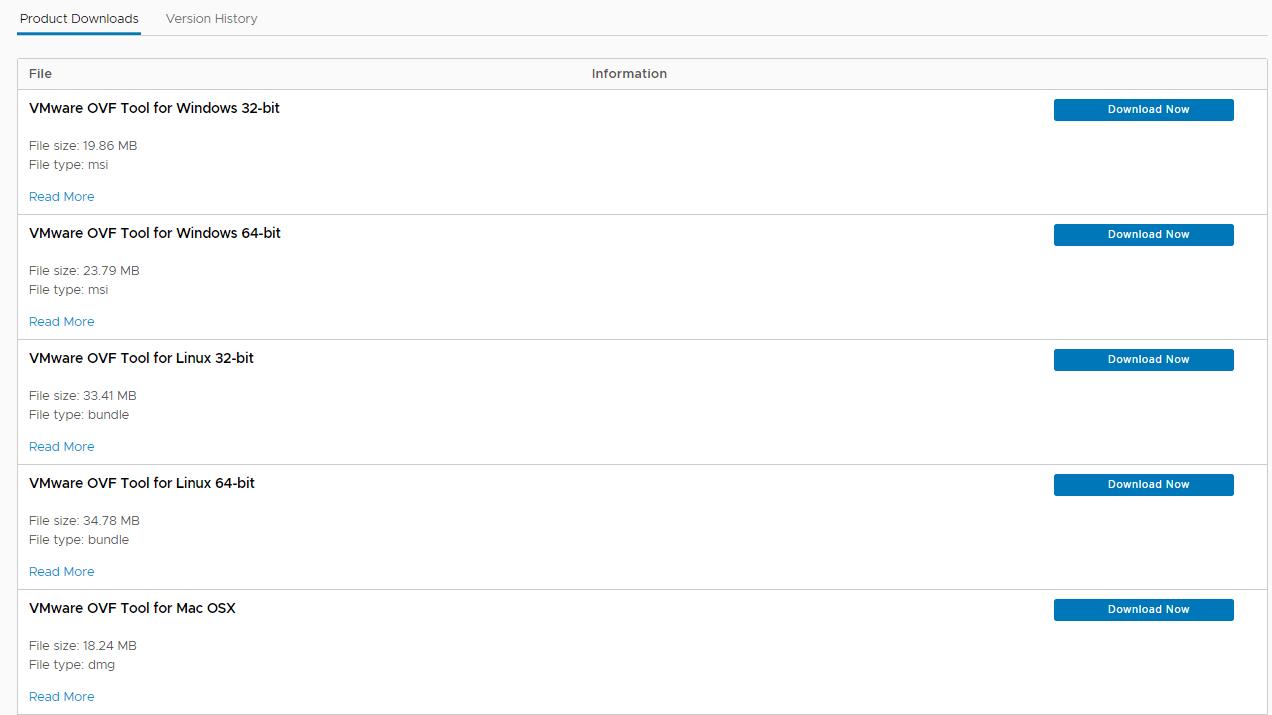The height and width of the screenshot is (715, 1272).
Task: Select the VMware OVF Tool for Windows 32-bit title
Action: click(155, 108)
